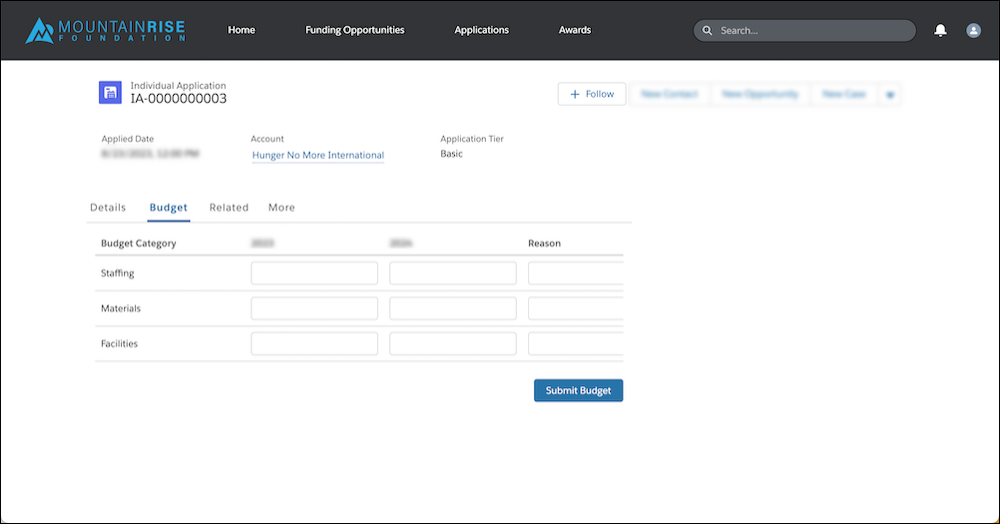Click Staffing first year amount field

[x=314, y=273]
